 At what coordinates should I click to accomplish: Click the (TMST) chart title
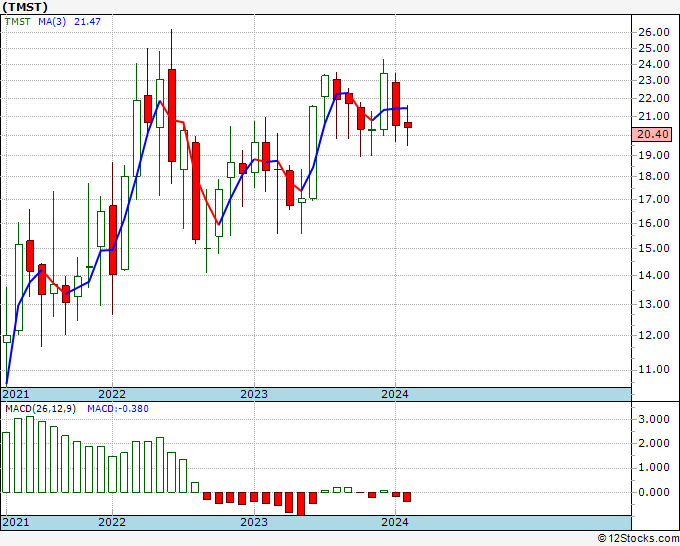[25, 7]
